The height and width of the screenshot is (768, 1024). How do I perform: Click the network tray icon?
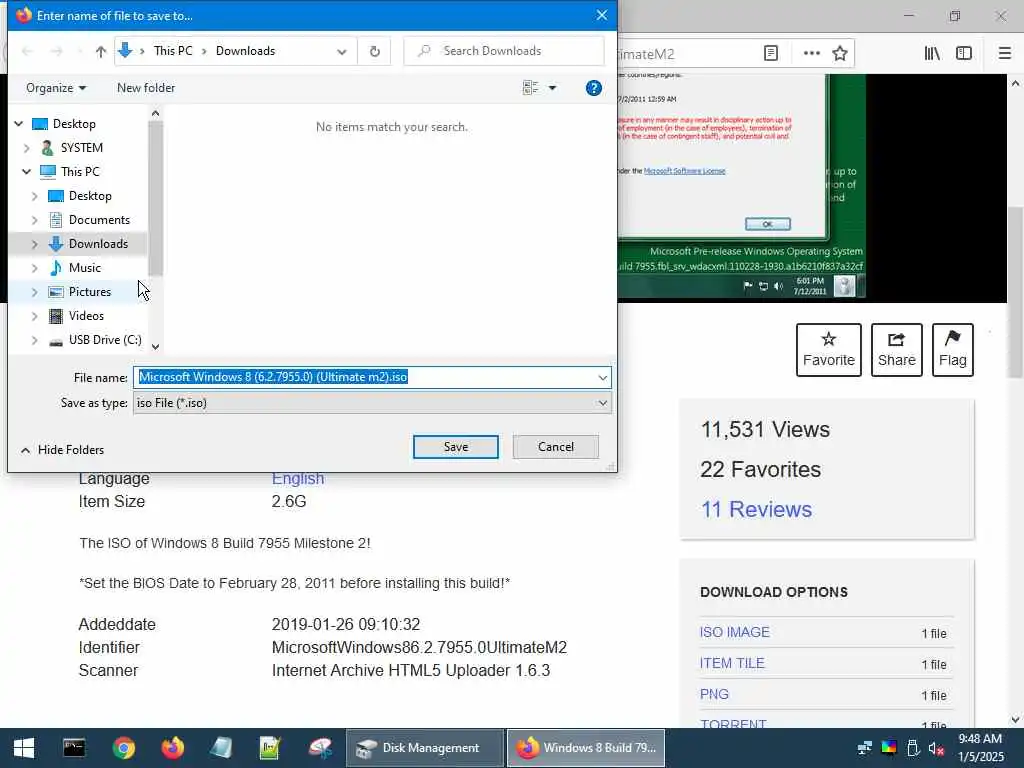coord(865,748)
